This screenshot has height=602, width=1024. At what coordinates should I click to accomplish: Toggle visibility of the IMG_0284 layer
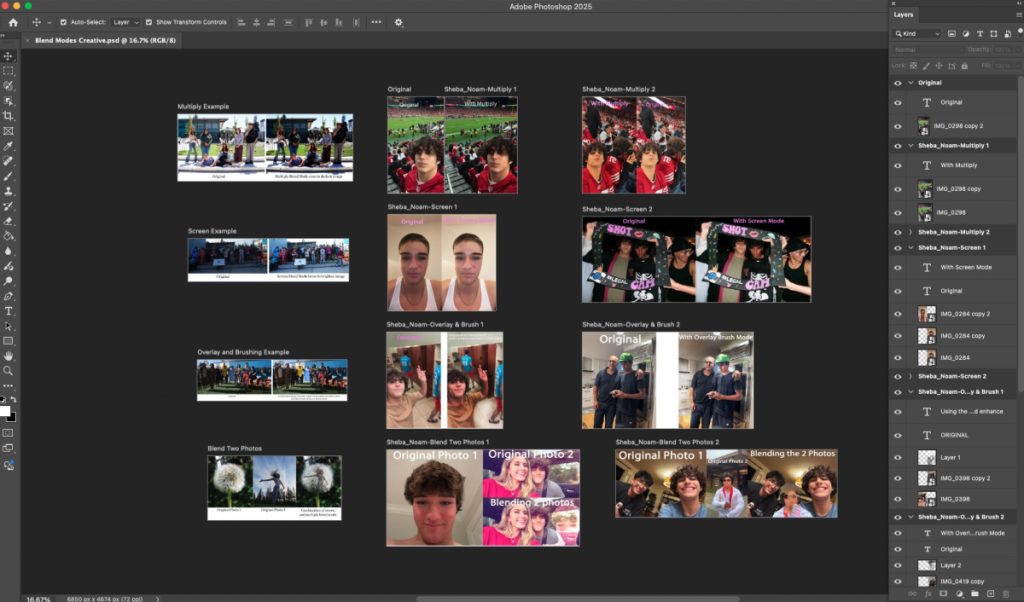point(897,358)
